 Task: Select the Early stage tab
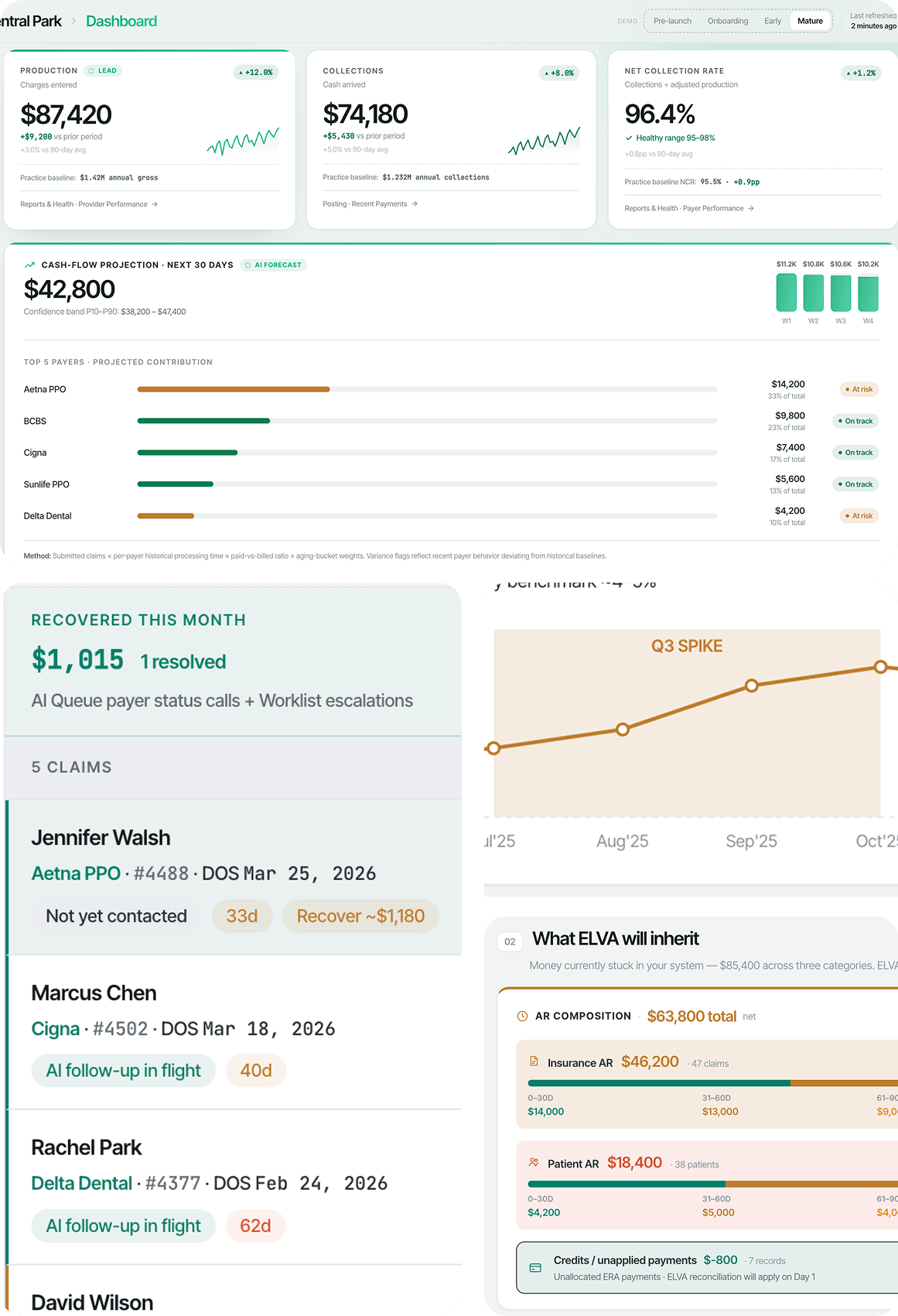pos(773,21)
